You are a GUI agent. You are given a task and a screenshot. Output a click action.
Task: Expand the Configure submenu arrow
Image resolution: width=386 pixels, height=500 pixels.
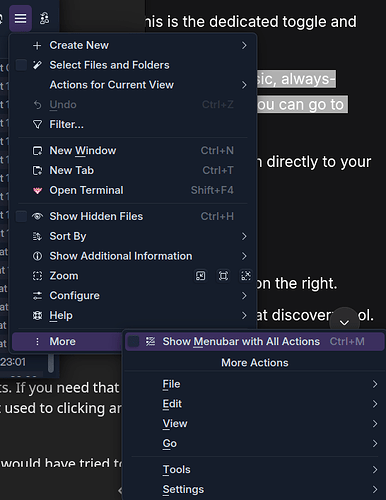[x=244, y=296]
